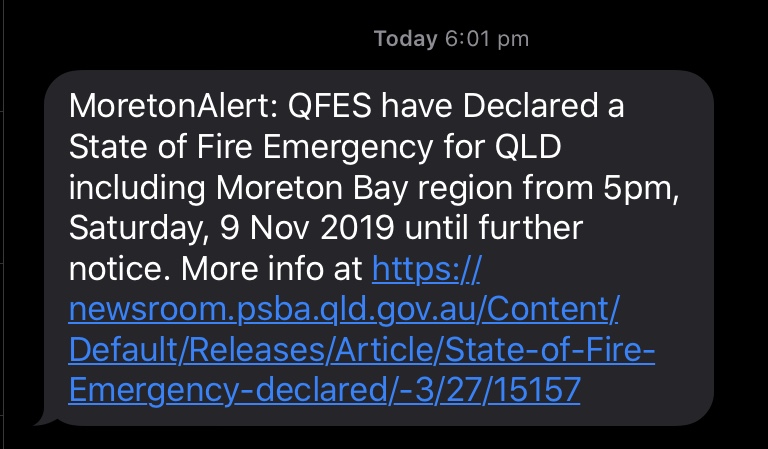Tap the message bubble tail corner
The width and height of the screenshot is (768, 449).
42,420
